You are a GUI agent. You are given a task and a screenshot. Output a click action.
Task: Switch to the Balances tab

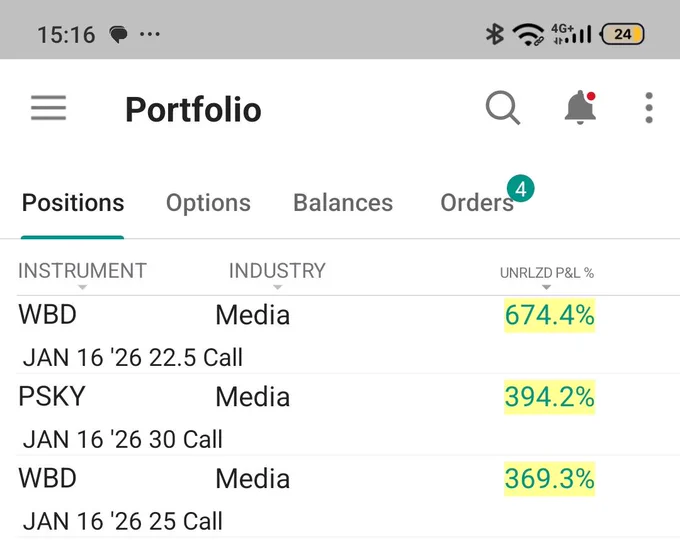click(x=343, y=203)
